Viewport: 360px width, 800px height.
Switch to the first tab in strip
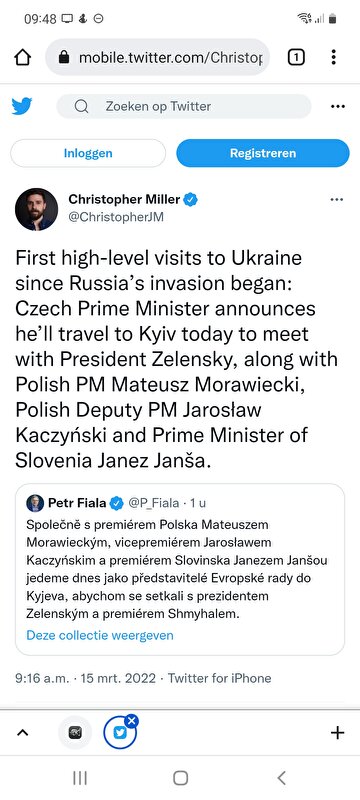click(x=75, y=733)
